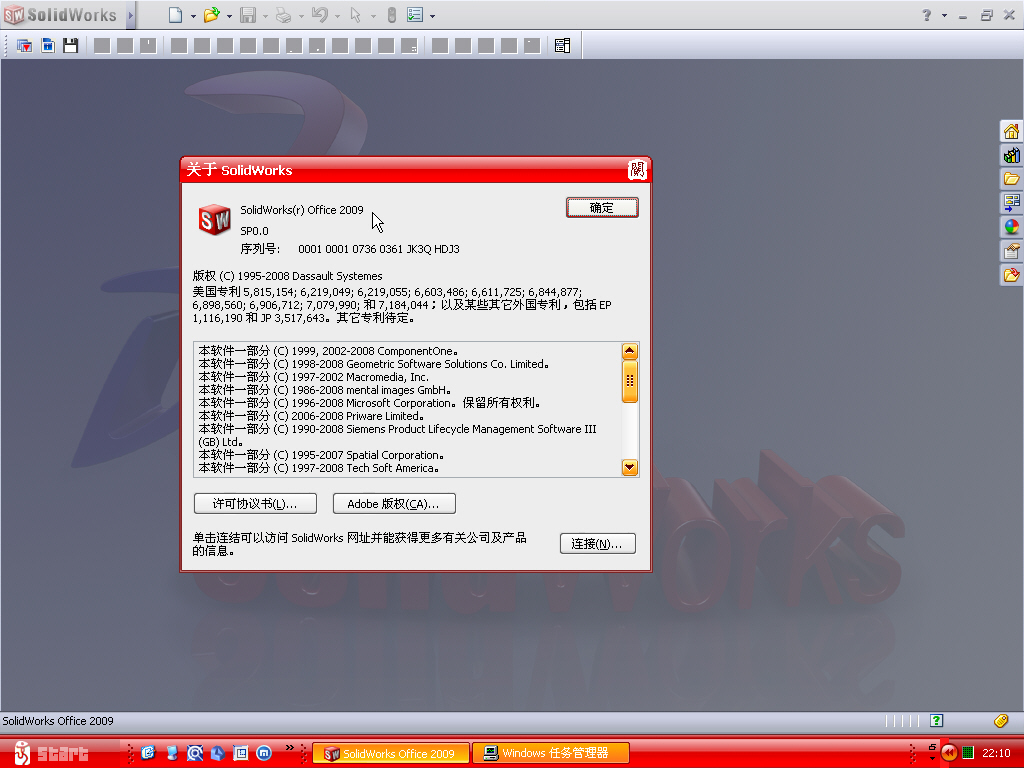The width and height of the screenshot is (1024, 768).
Task: Click the 'SolidWorks Office 2009' status bar text
Action: 57,721
